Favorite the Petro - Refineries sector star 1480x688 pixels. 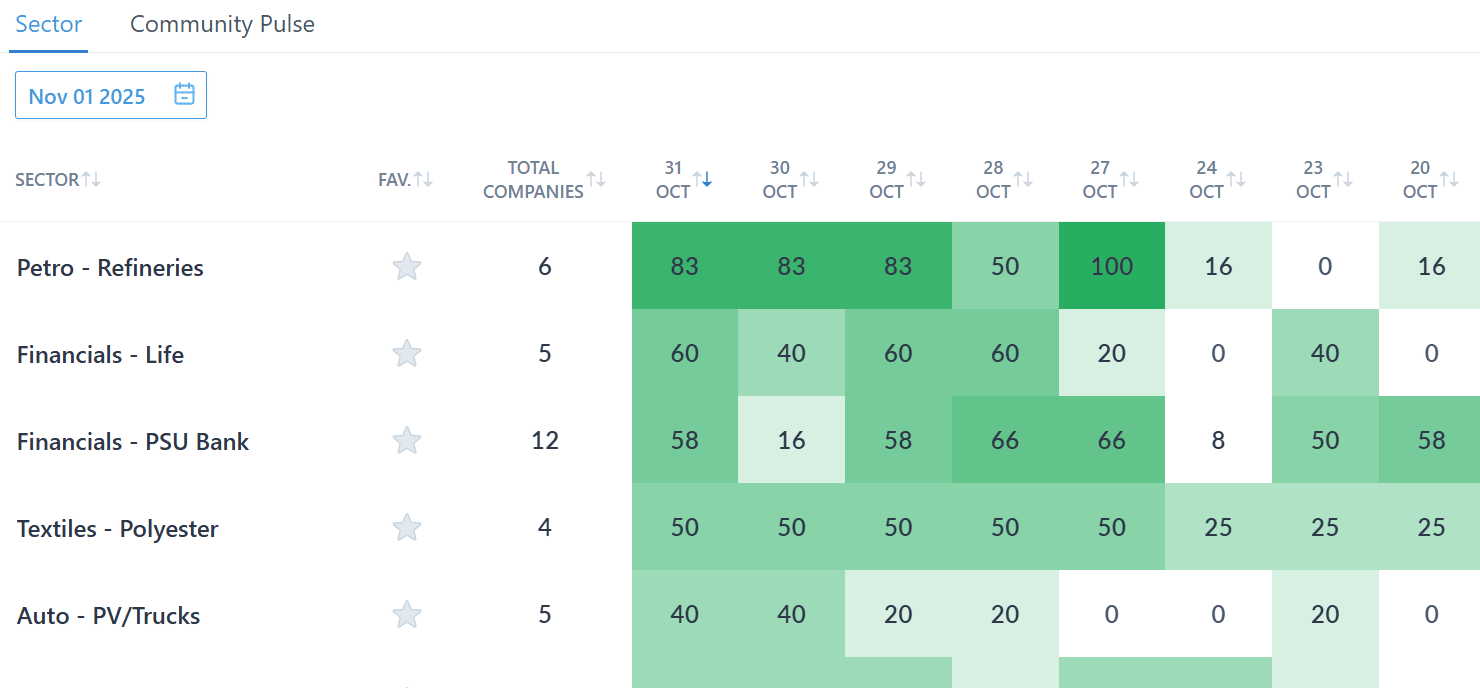click(406, 267)
